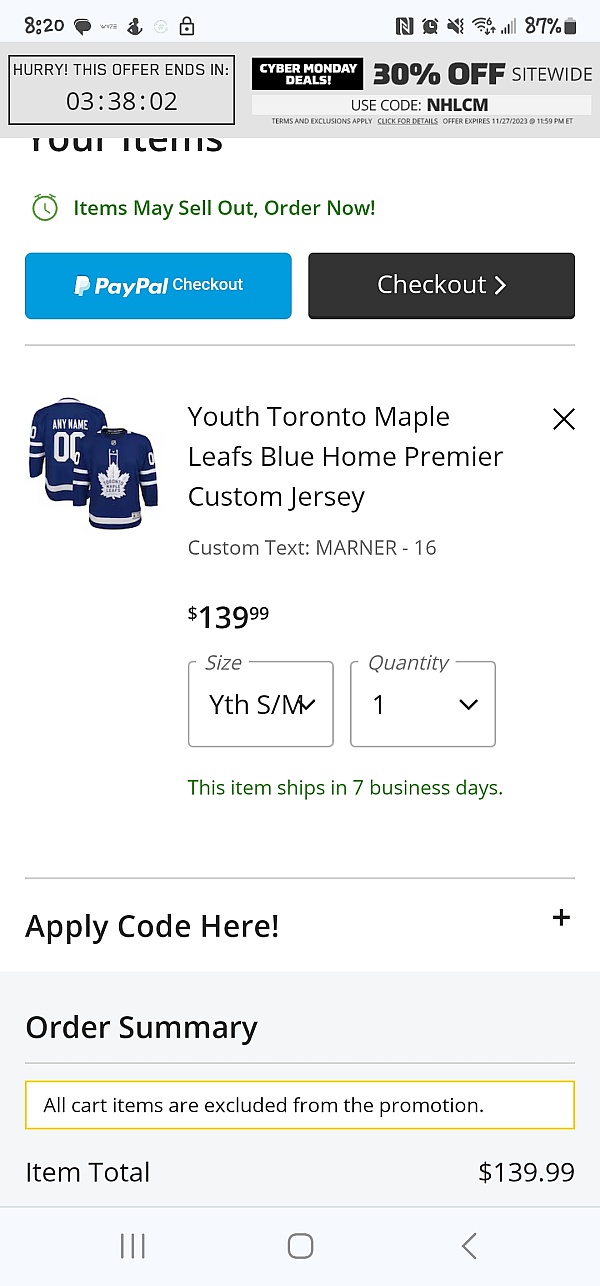Open the Maple Leafs jersey title link
The height and width of the screenshot is (1286, 600).
click(345, 456)
